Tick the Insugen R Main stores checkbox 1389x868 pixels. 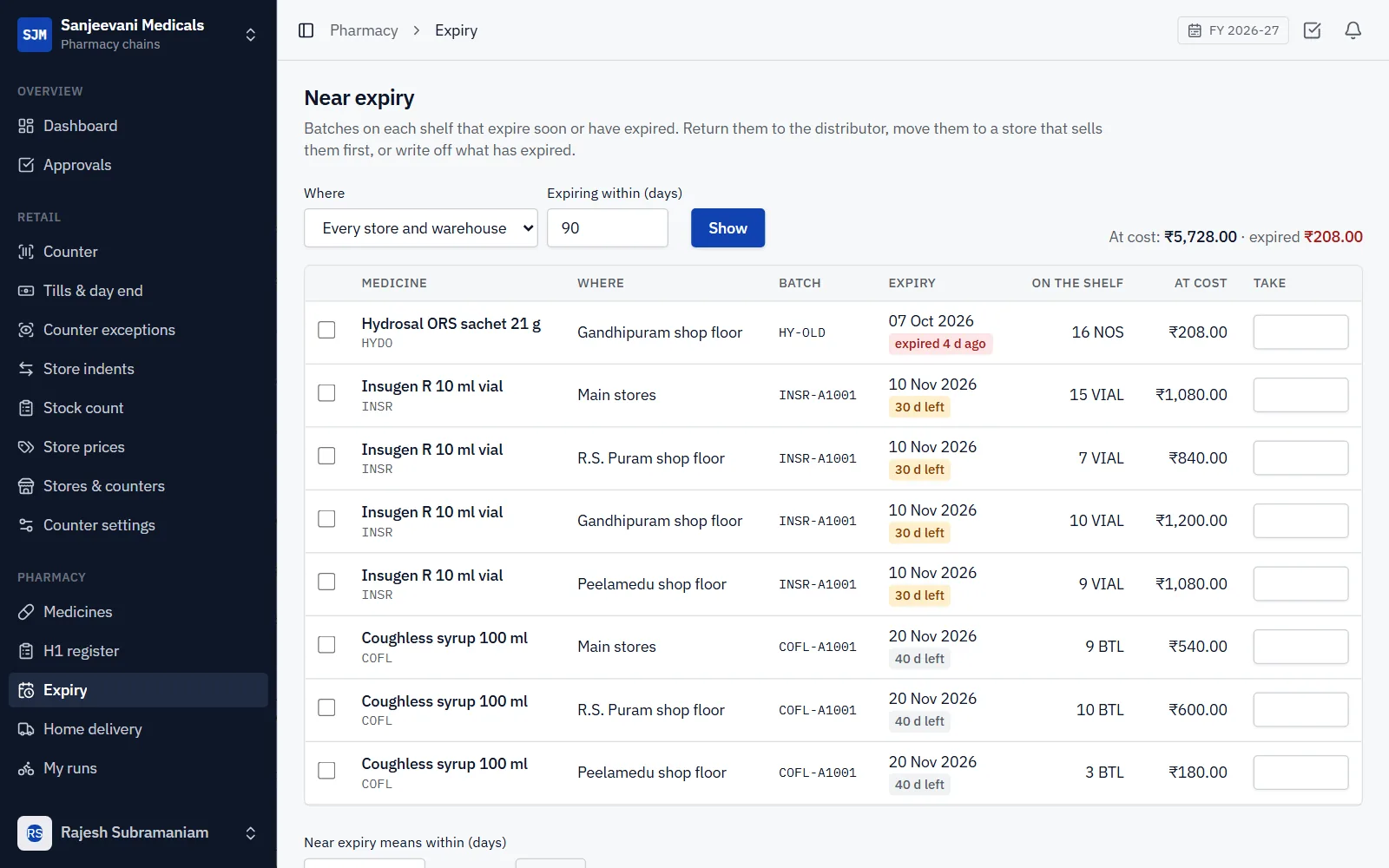pos(326,393)
